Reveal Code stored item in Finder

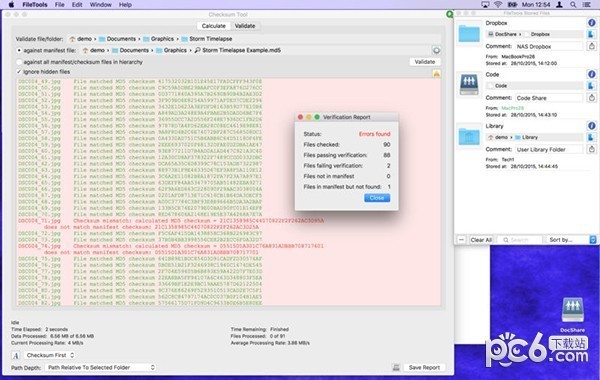[592, 86]
